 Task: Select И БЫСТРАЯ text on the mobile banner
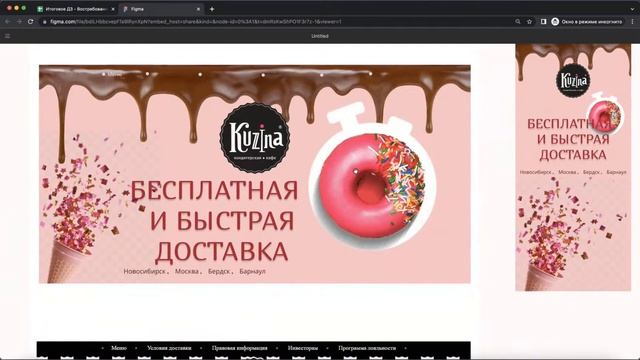573,140
